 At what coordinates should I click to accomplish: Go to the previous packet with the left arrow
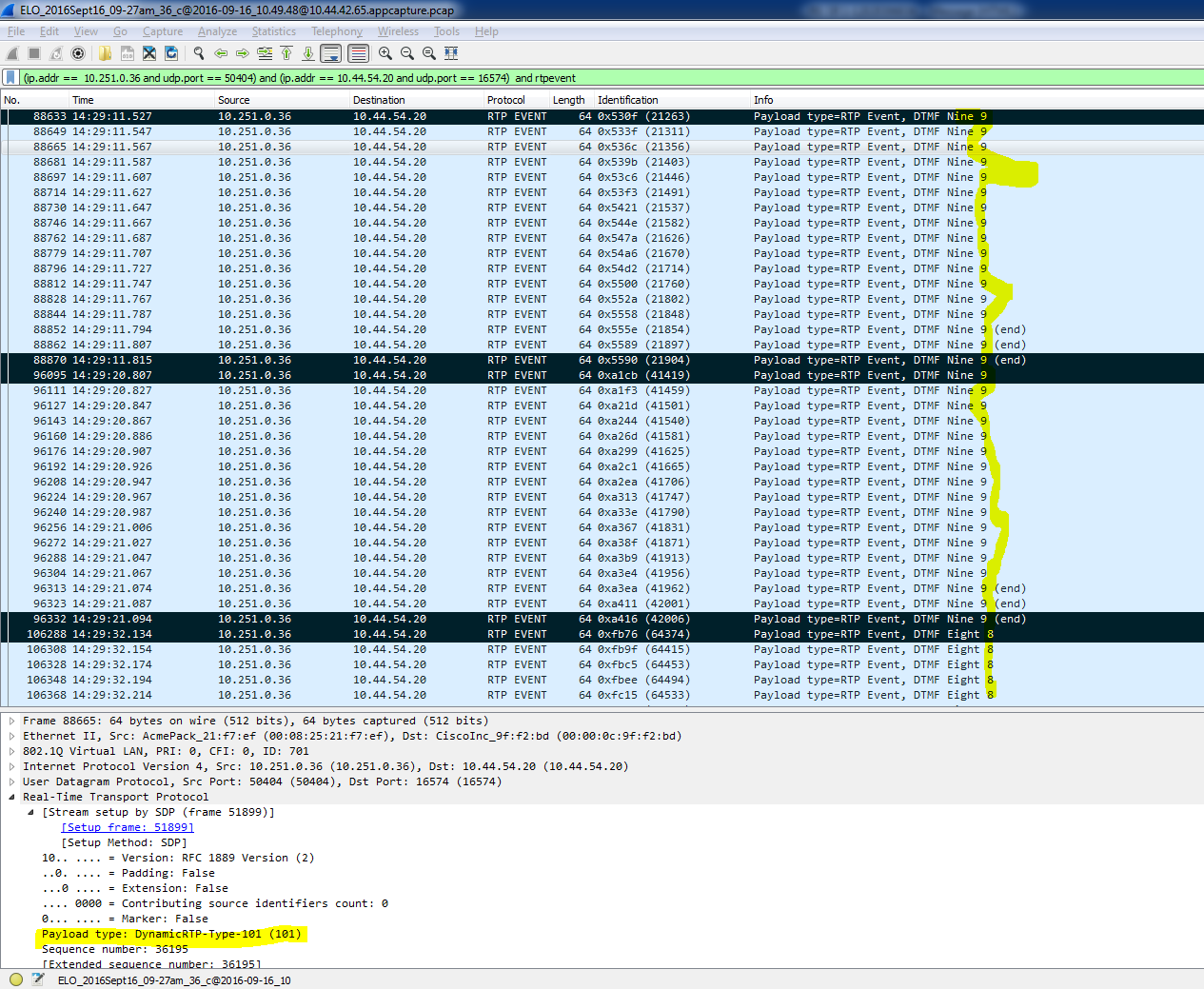point(221,53)
